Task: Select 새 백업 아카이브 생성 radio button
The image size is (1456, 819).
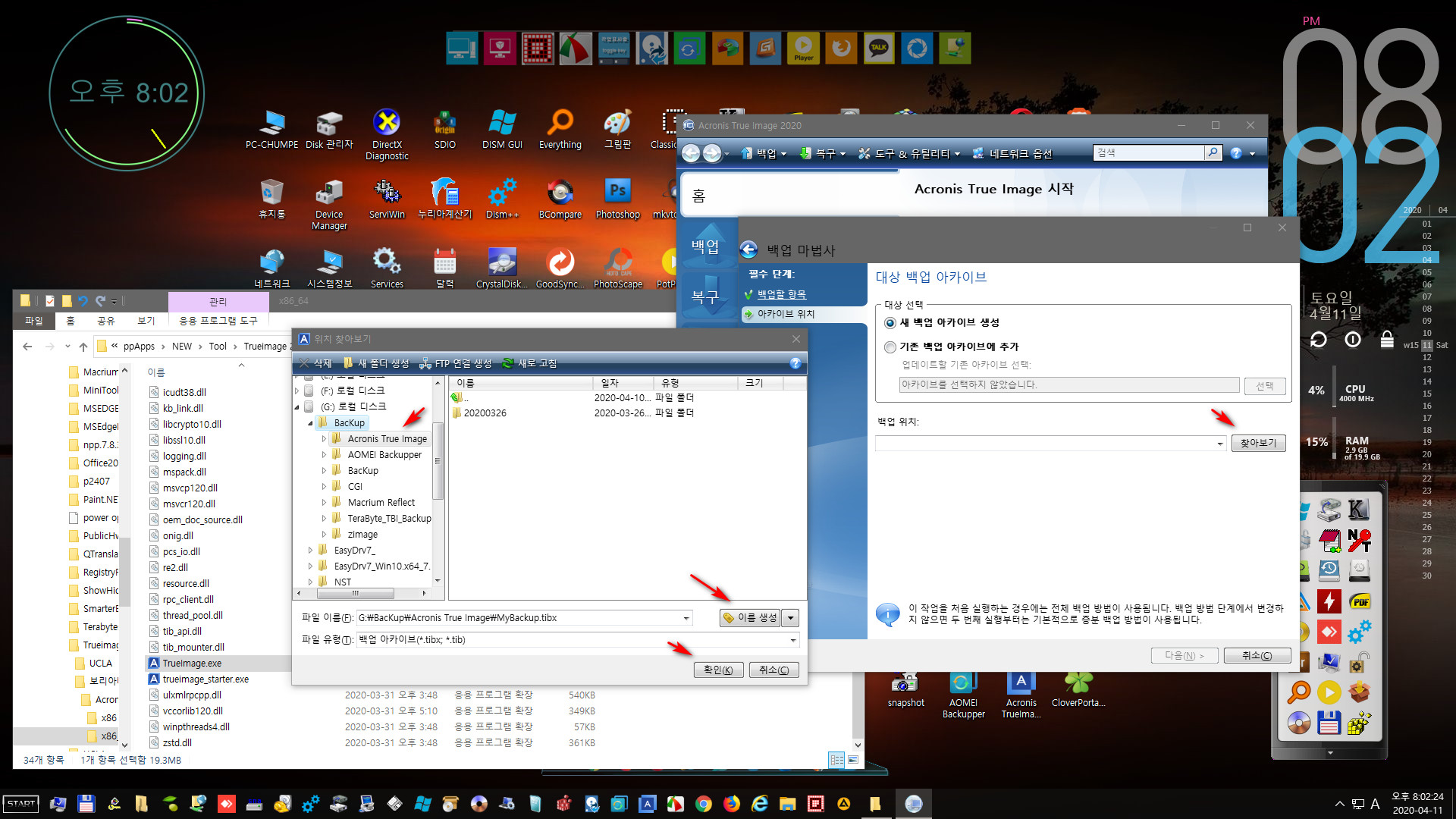Action: (x=890, y=323)
